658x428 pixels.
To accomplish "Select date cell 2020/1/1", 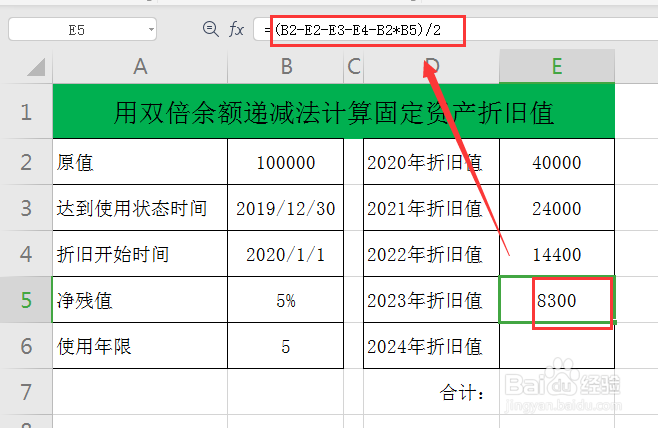I will pyautogui.click(x=286, y=254).
